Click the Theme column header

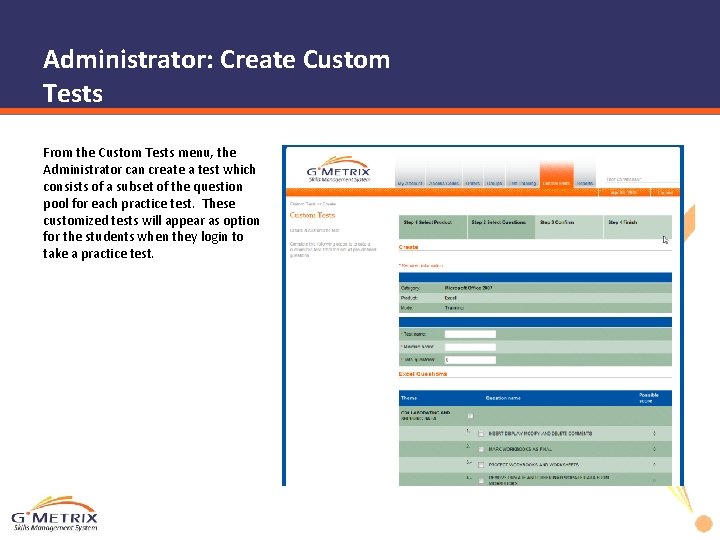[x=409, y=398]
